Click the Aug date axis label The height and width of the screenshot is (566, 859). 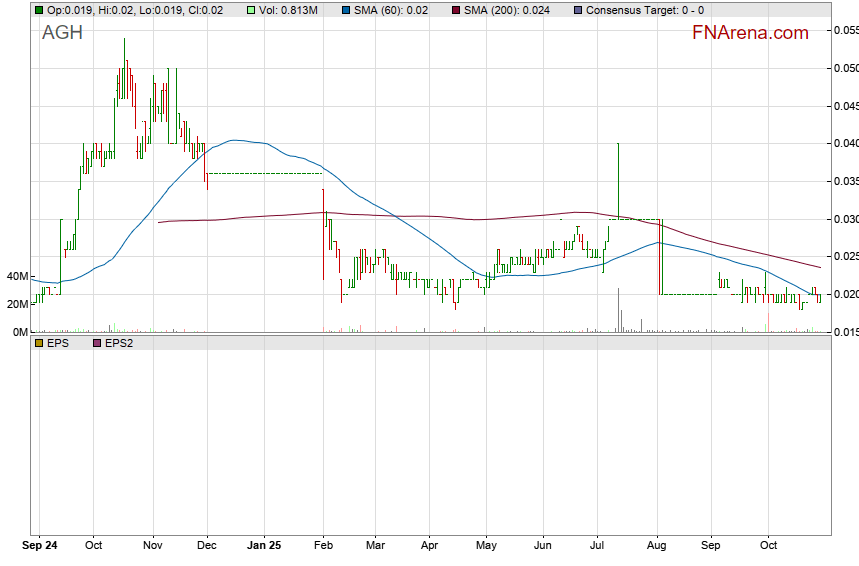coord(658,547)
